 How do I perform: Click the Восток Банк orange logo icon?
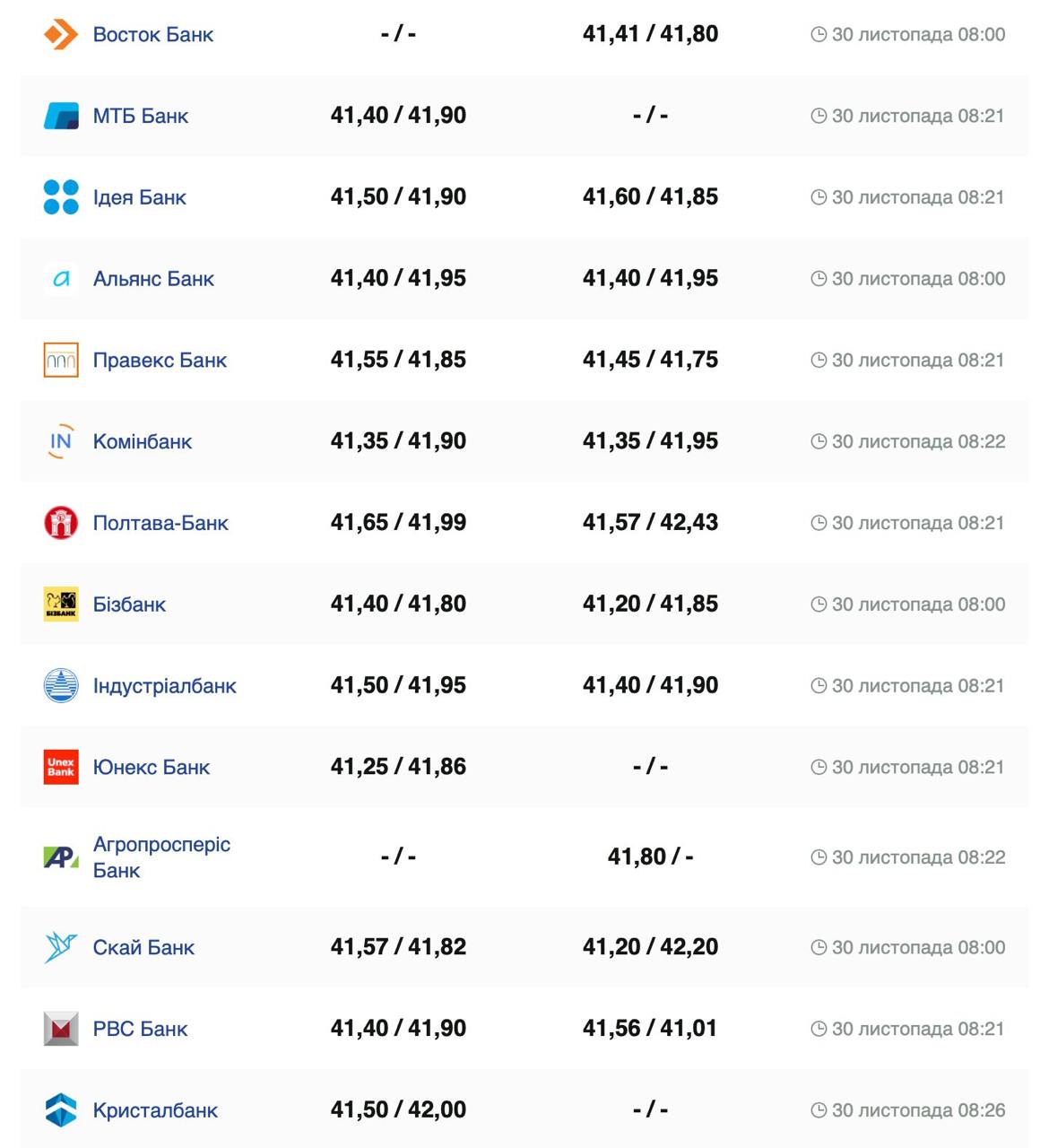60,35
